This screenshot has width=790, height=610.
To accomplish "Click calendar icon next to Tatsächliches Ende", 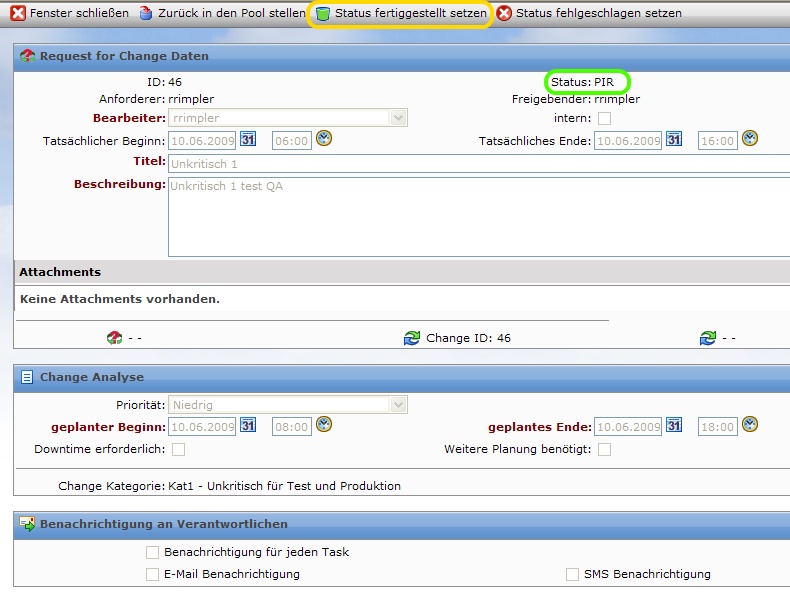I will [x=674, y=140].
